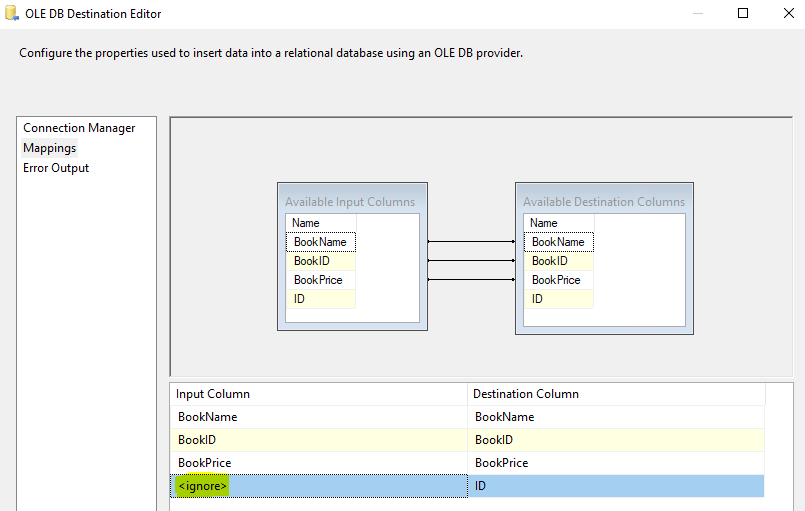Click ID in Available Input Columns

tap(300, 299)
